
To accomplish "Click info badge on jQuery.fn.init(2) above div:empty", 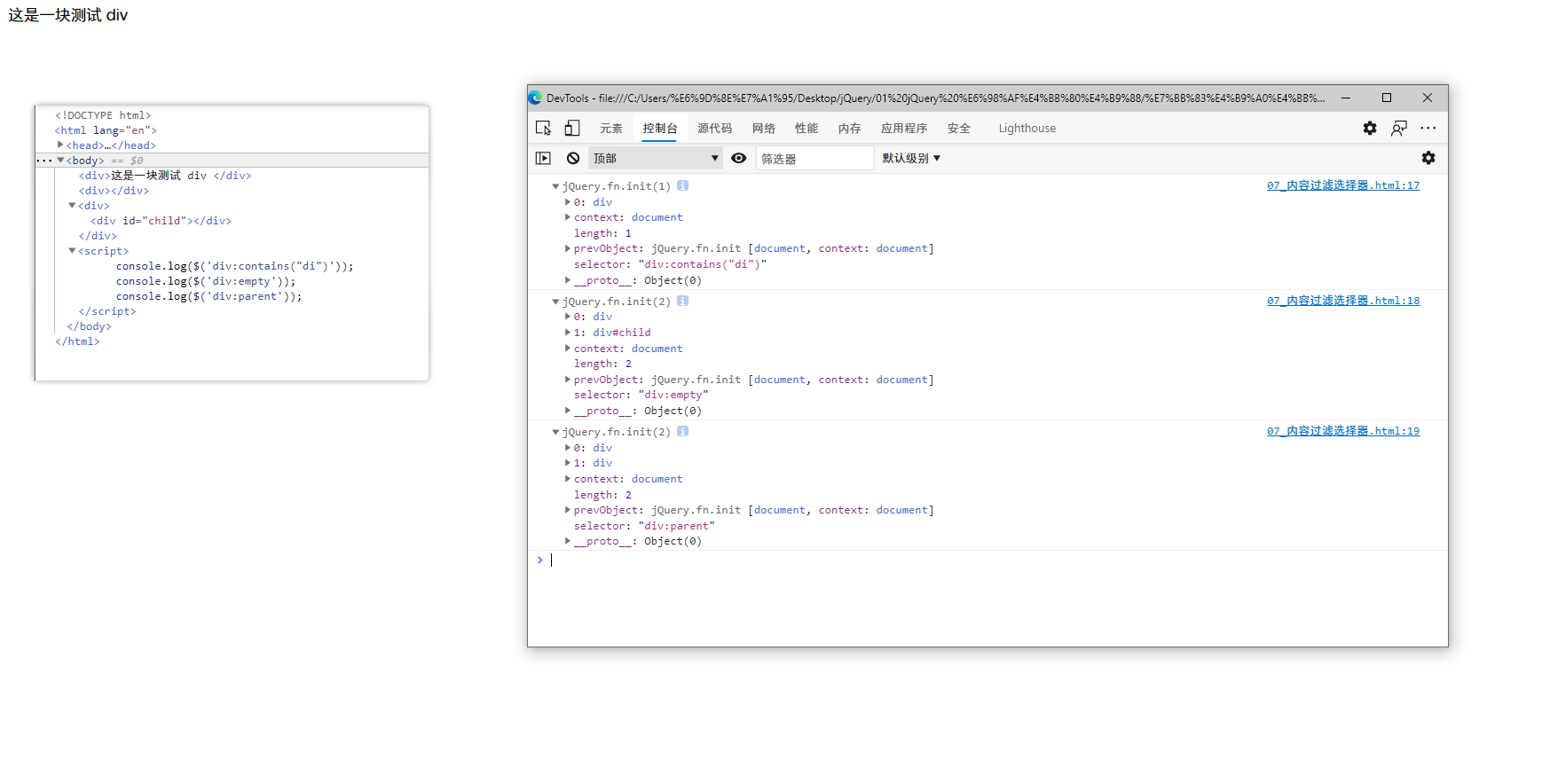I will [682, 301].
